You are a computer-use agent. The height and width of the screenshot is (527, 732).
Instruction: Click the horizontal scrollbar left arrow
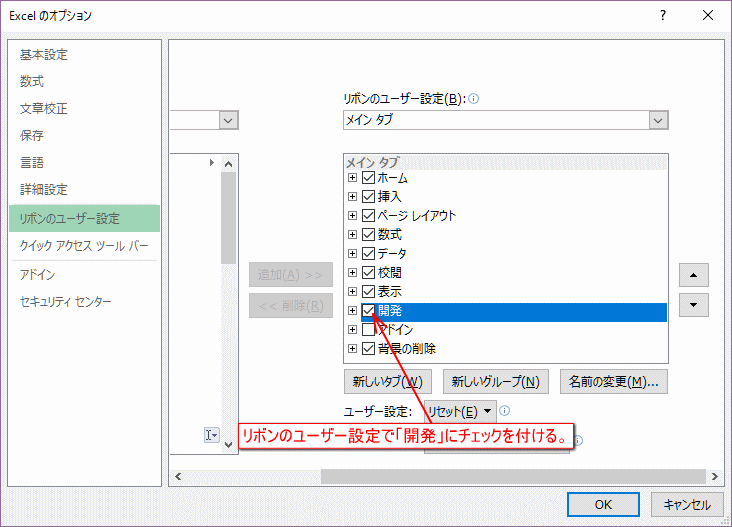[178, 476]
